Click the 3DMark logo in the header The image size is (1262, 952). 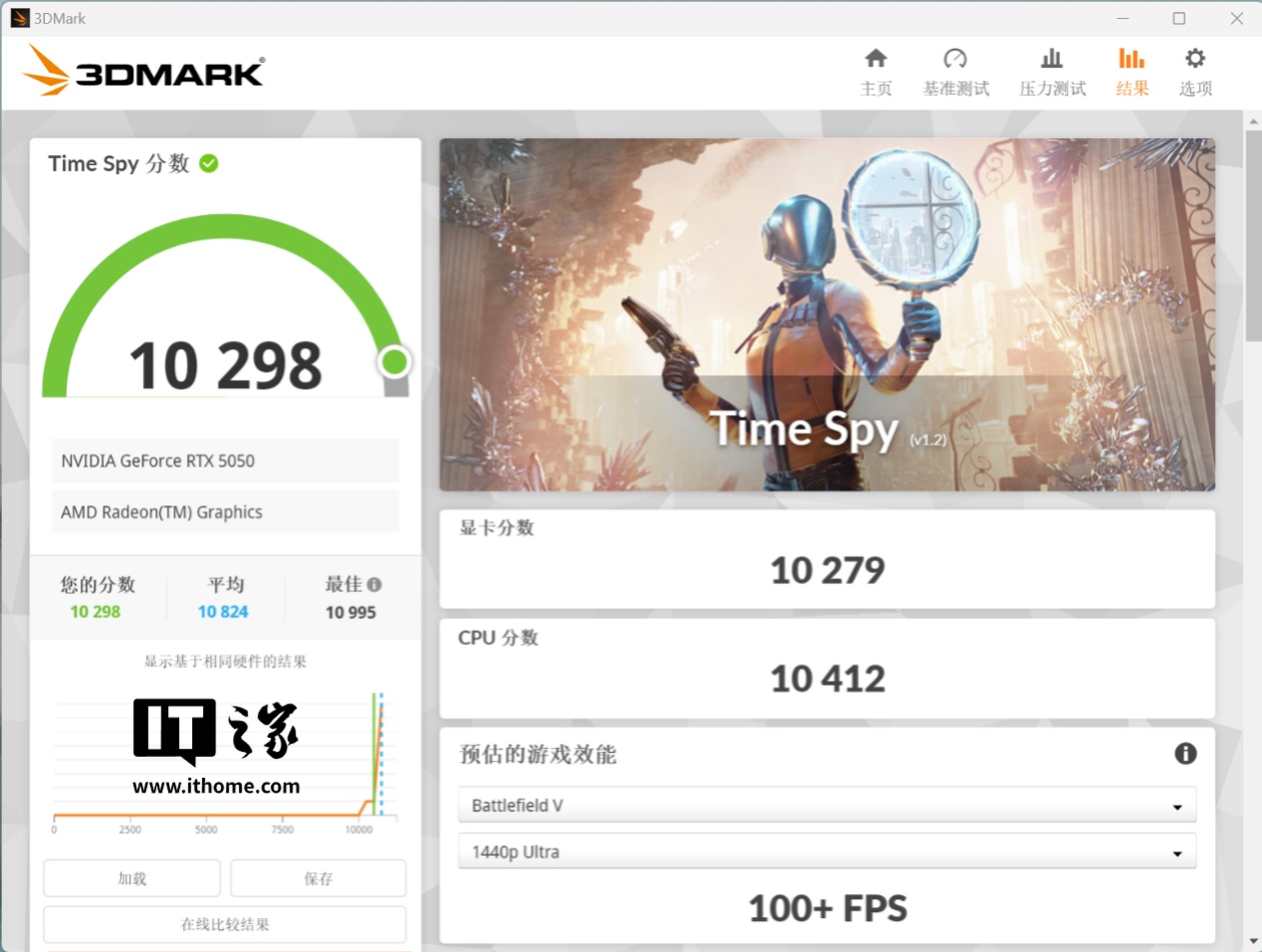pyautogui.click(x=144, y=72)
